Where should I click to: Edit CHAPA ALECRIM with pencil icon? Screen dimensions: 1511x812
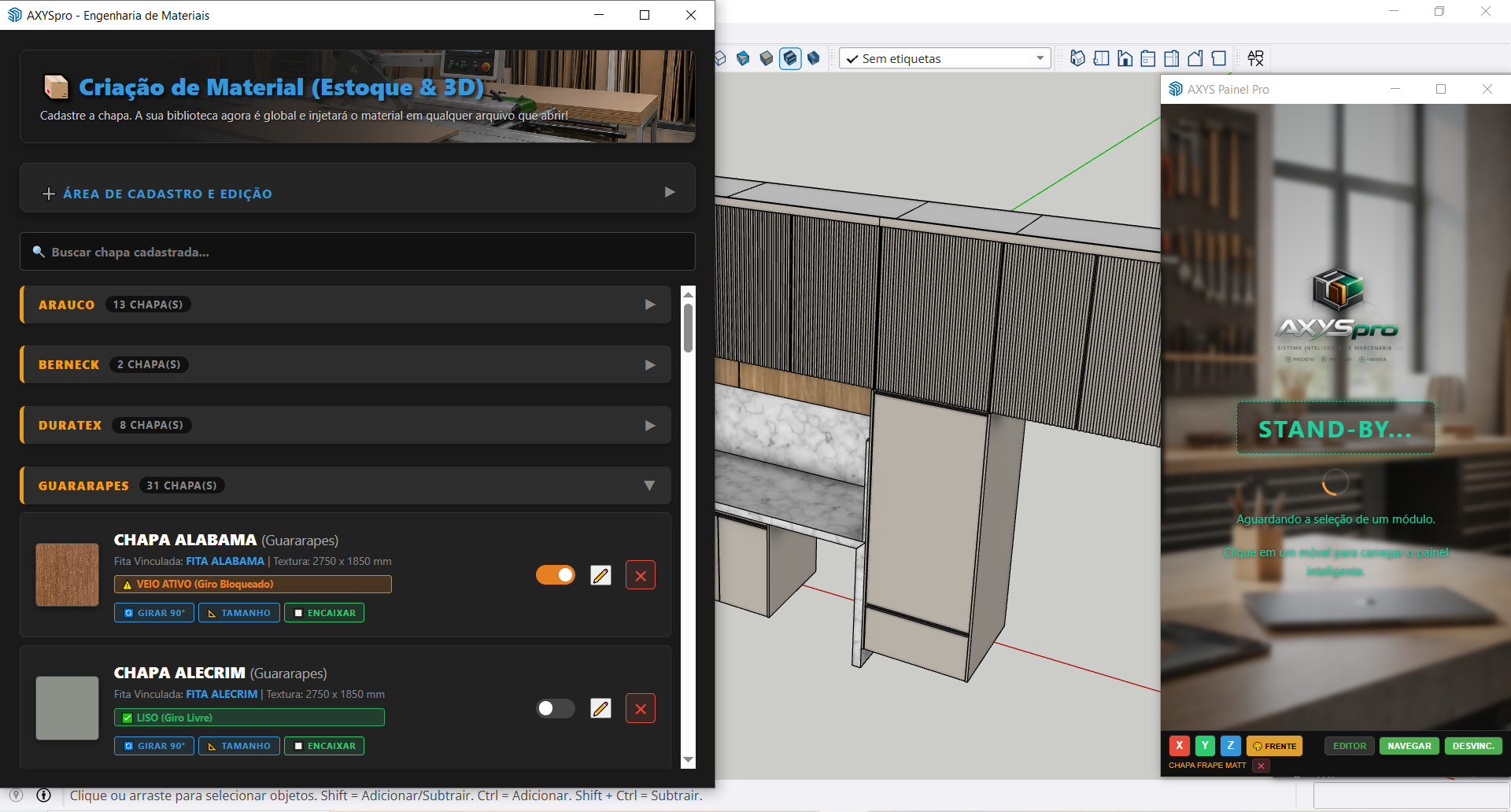pos(600,708)
